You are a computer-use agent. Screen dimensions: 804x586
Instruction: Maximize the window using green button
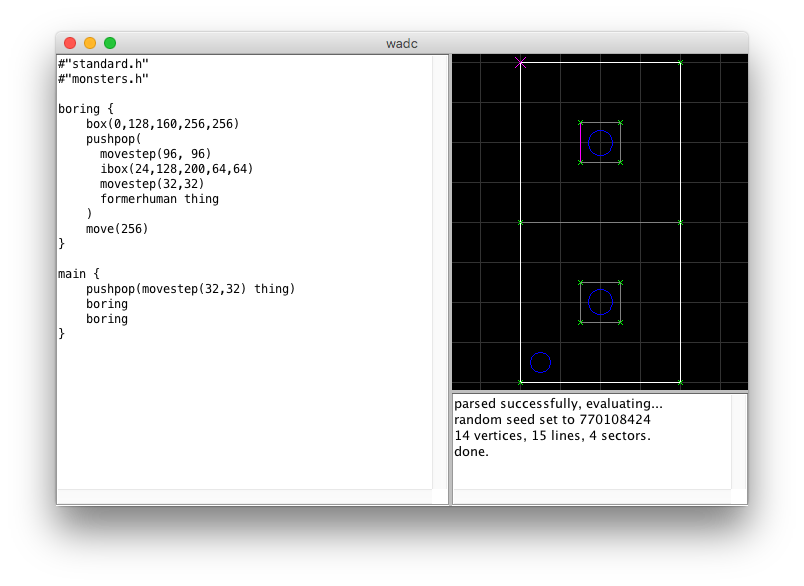(x=110, y=43)
